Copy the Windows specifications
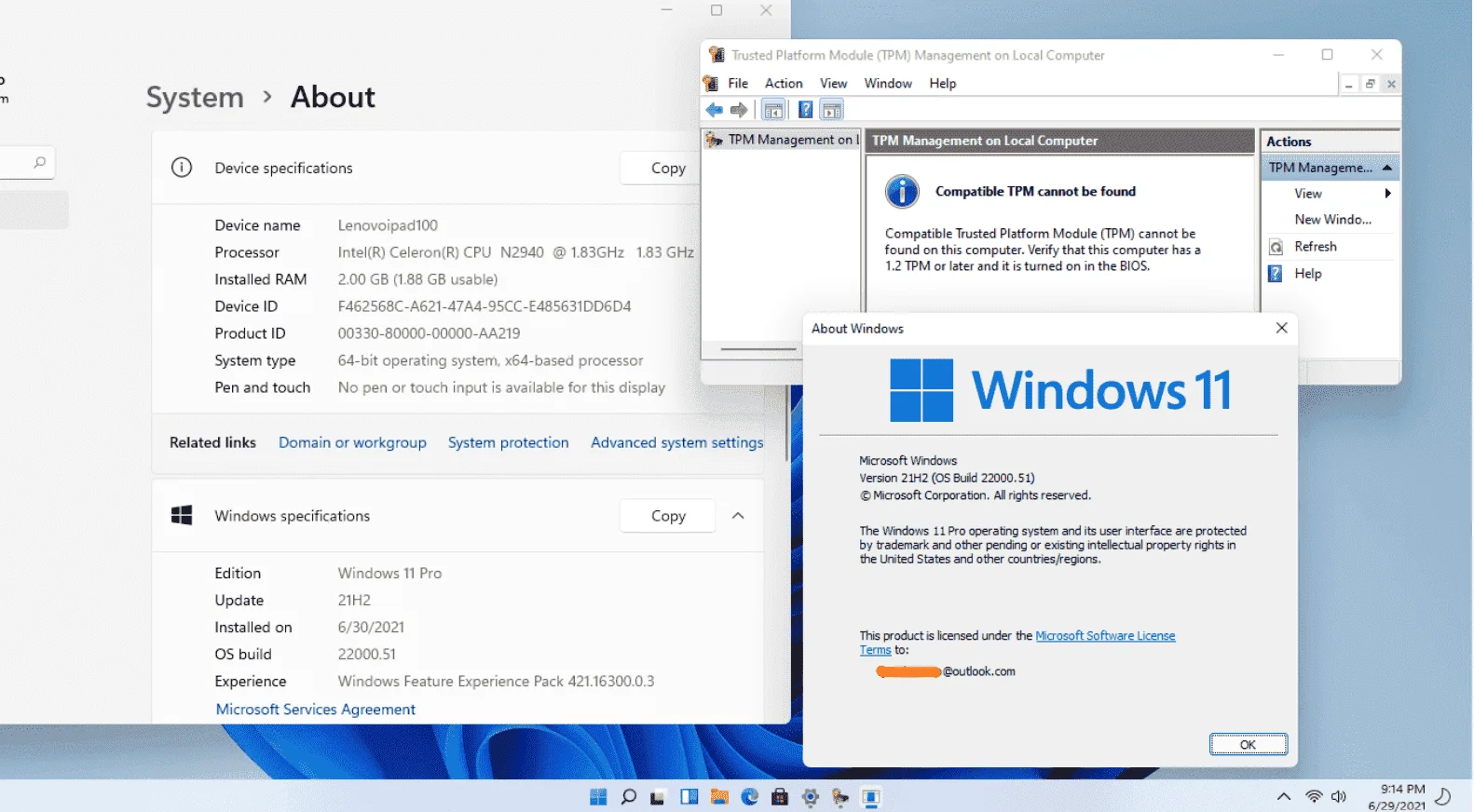This screenshot has height=812, width=1474. [668, 515]
